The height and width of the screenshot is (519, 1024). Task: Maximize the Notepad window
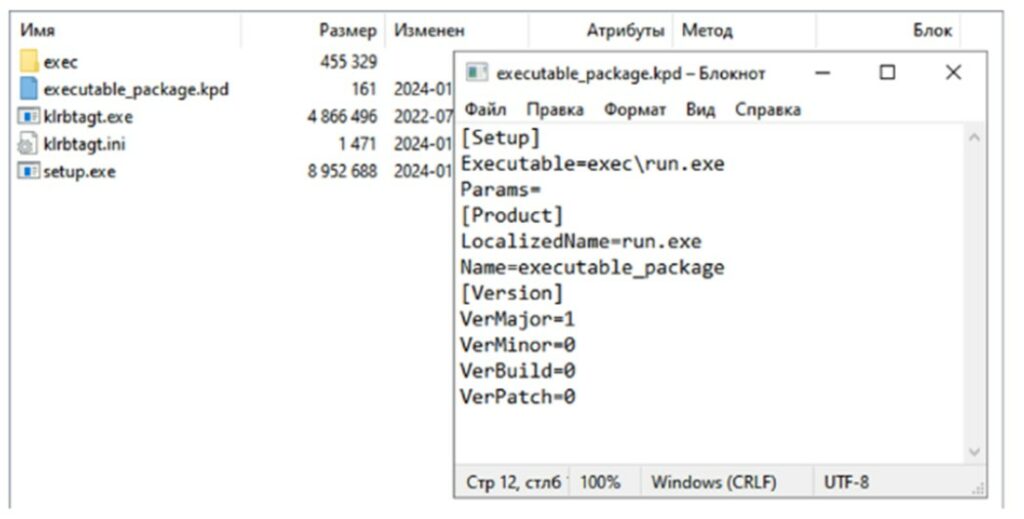pos(887,73)
